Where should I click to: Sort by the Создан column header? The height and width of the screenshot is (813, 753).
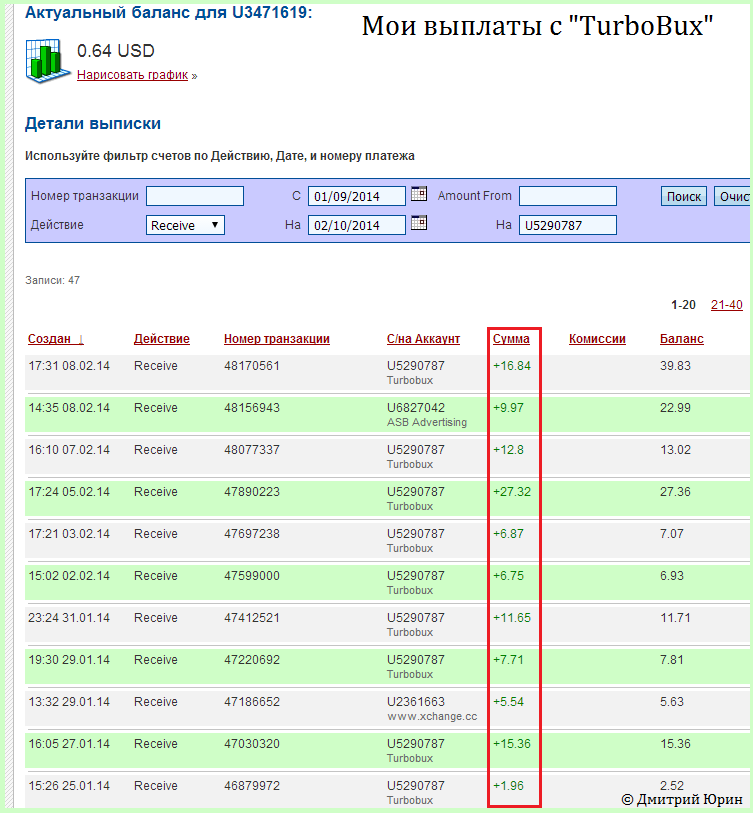(x=55, y=339)
